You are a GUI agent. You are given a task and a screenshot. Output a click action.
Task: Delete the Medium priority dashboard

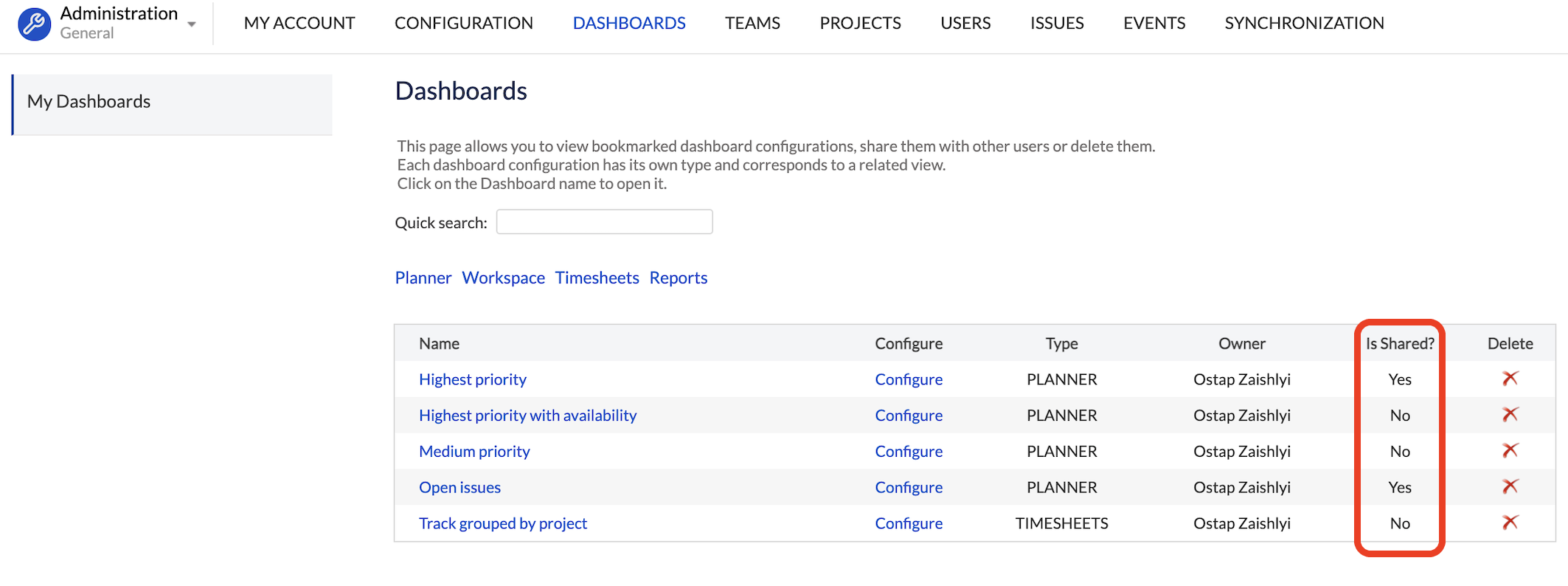pyautogui.click(x=1510, y=451)
